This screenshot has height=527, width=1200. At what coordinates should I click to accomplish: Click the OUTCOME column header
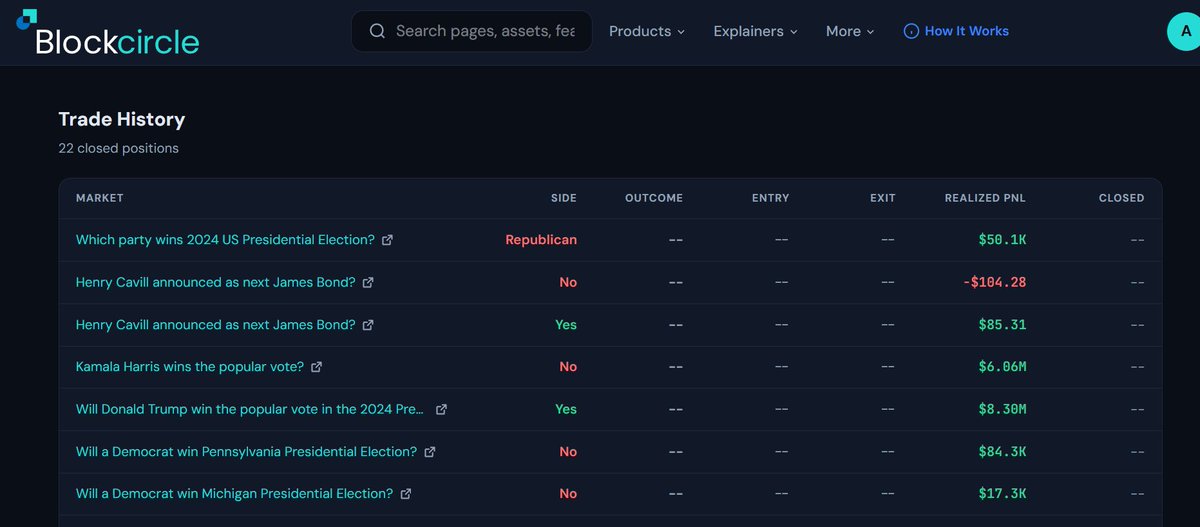click(x=654, y=198)
